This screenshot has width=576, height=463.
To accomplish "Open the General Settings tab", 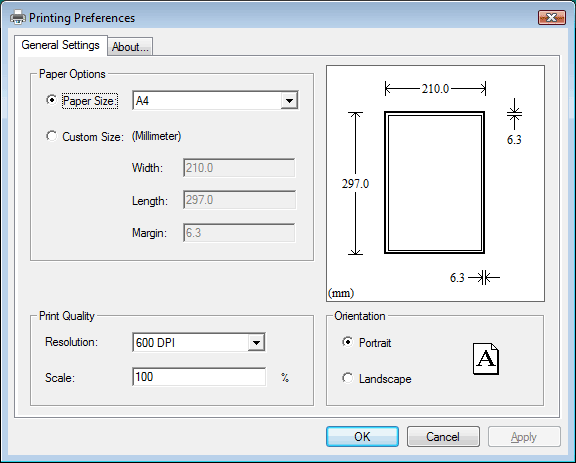I will click(61, 45).
